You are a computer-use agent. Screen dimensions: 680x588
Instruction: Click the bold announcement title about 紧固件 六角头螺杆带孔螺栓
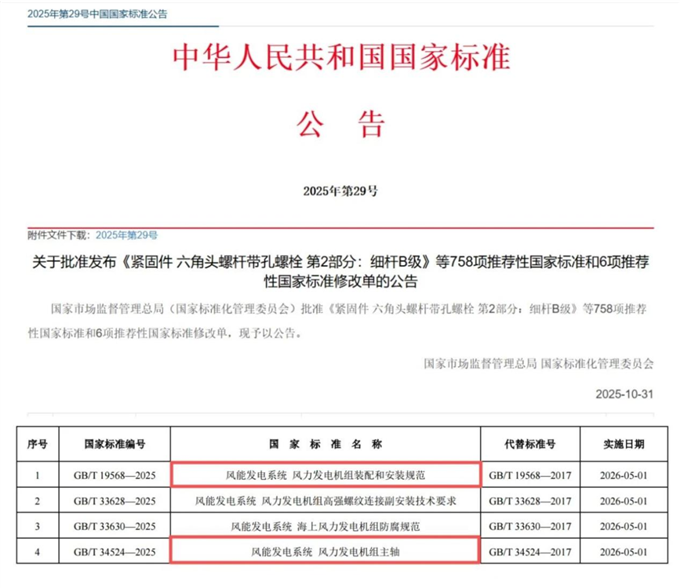(339, 272)
